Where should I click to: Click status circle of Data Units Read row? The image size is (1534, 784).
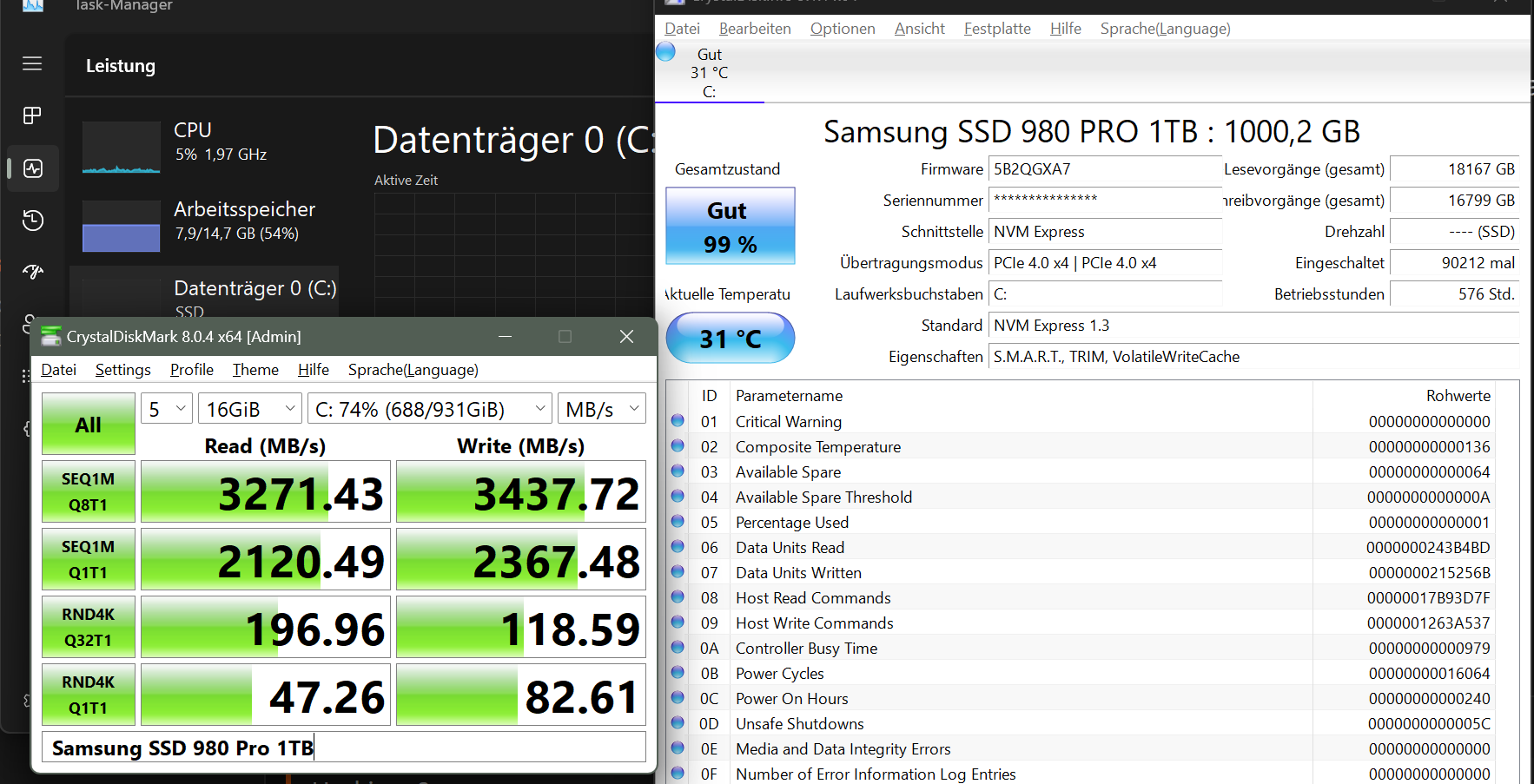click(678, 547)
